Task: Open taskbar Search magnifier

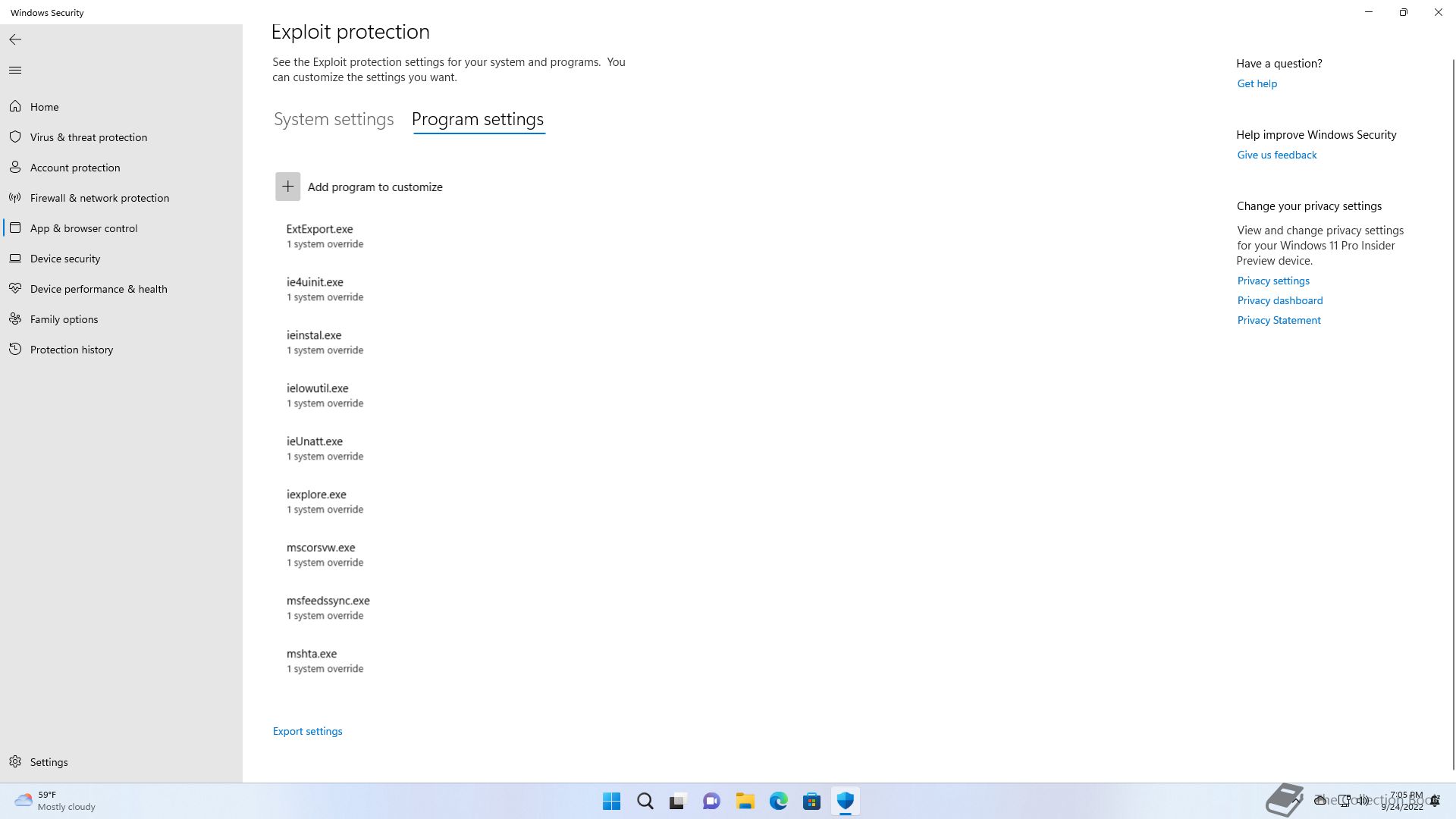Action: [x=645, y=801]
